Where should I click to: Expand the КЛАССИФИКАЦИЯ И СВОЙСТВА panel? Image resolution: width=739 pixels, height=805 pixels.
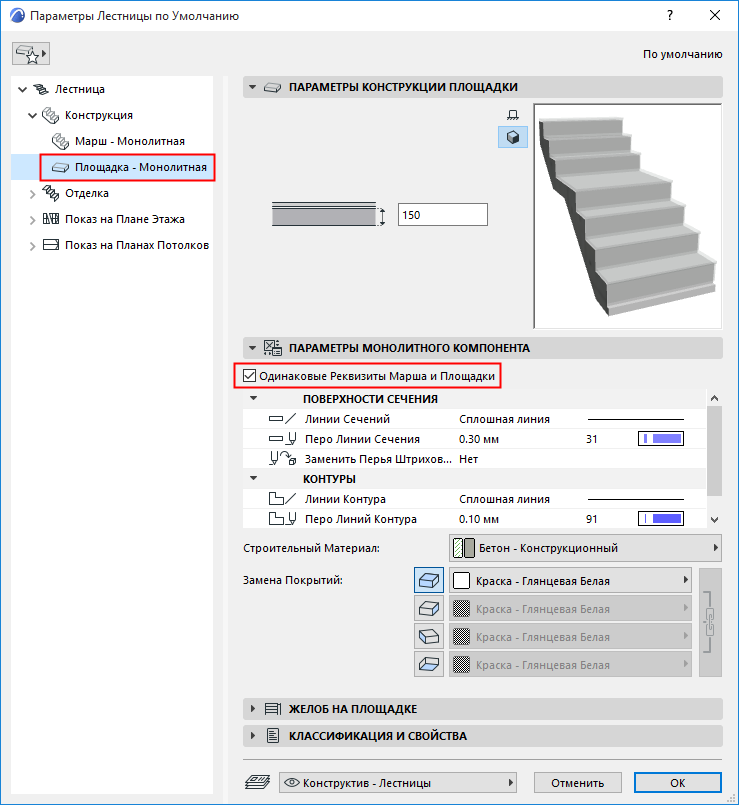pos(252,736)
